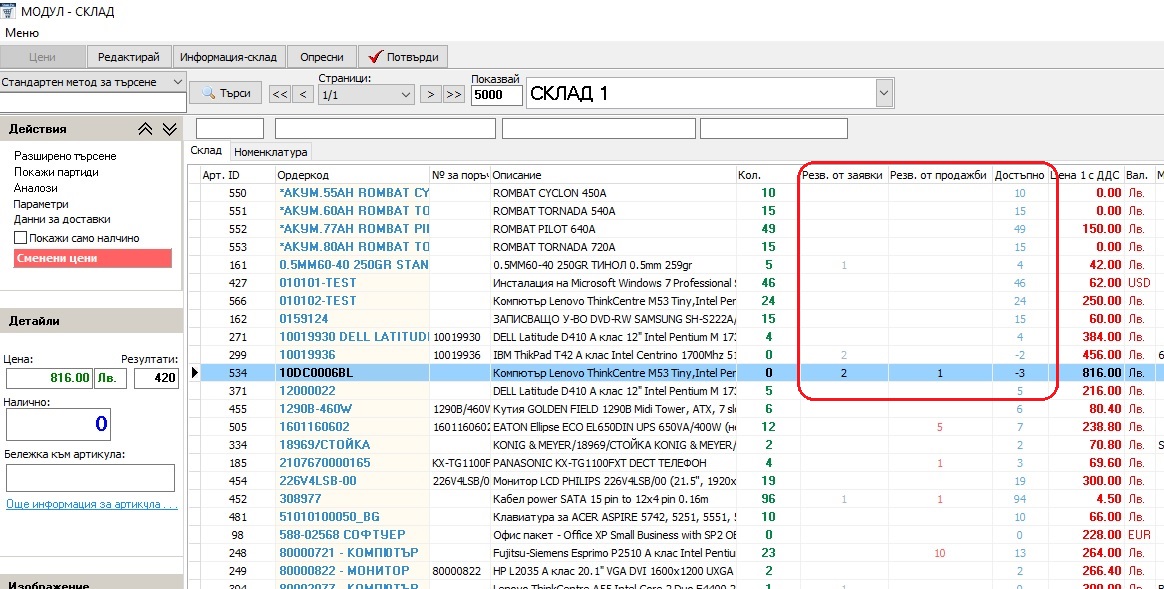
Task: Select Разширено търсене action
Action: tap(65, 156)
